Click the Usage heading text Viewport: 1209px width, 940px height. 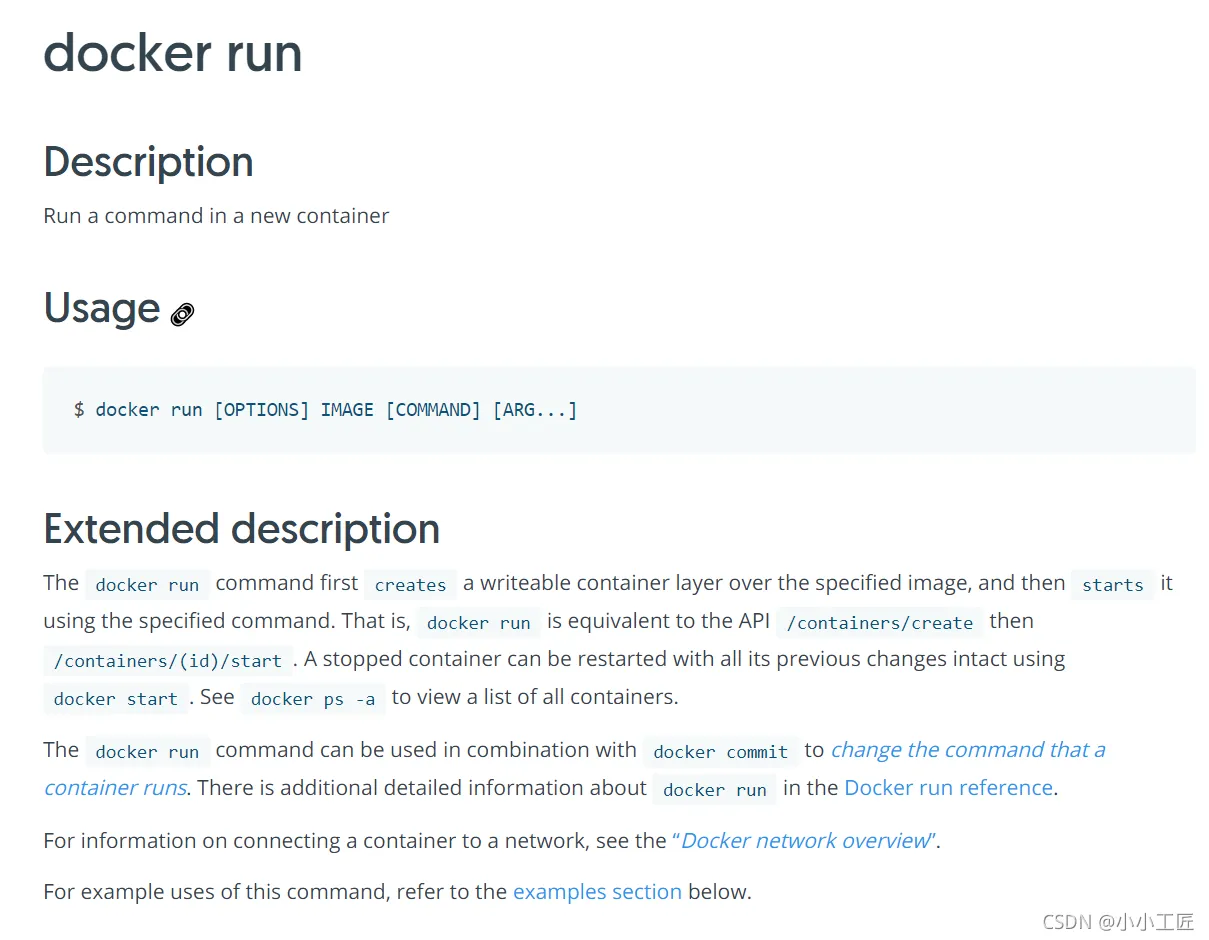[x=102, y=308]
